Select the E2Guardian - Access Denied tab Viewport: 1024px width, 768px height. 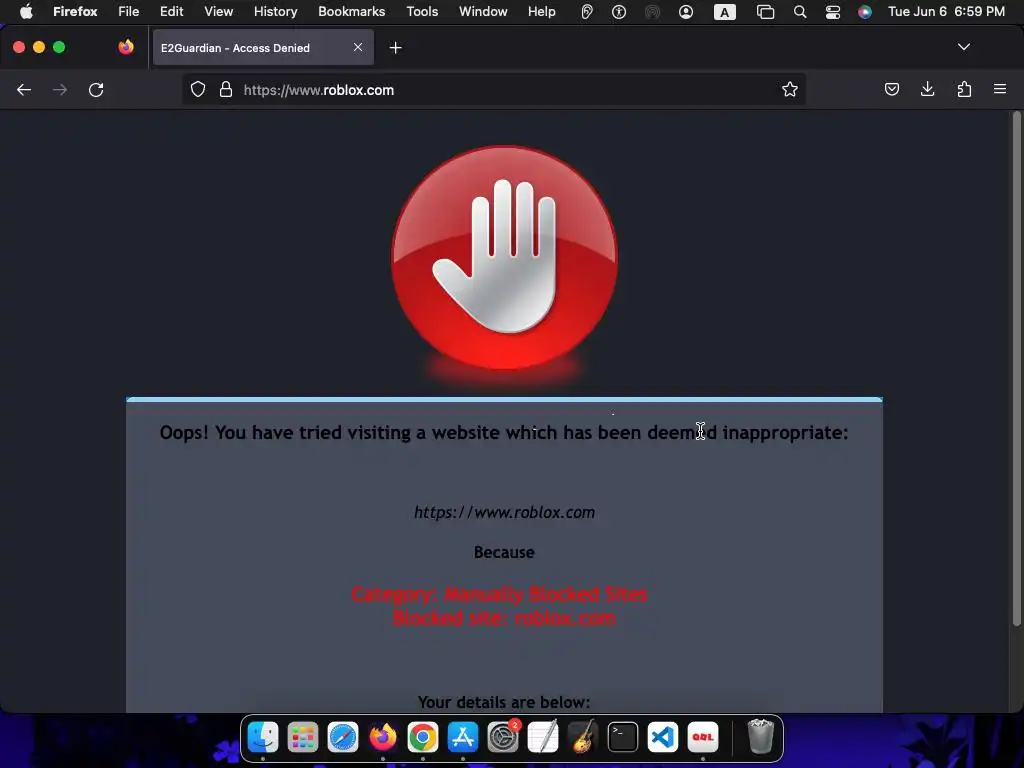[263, 48]
